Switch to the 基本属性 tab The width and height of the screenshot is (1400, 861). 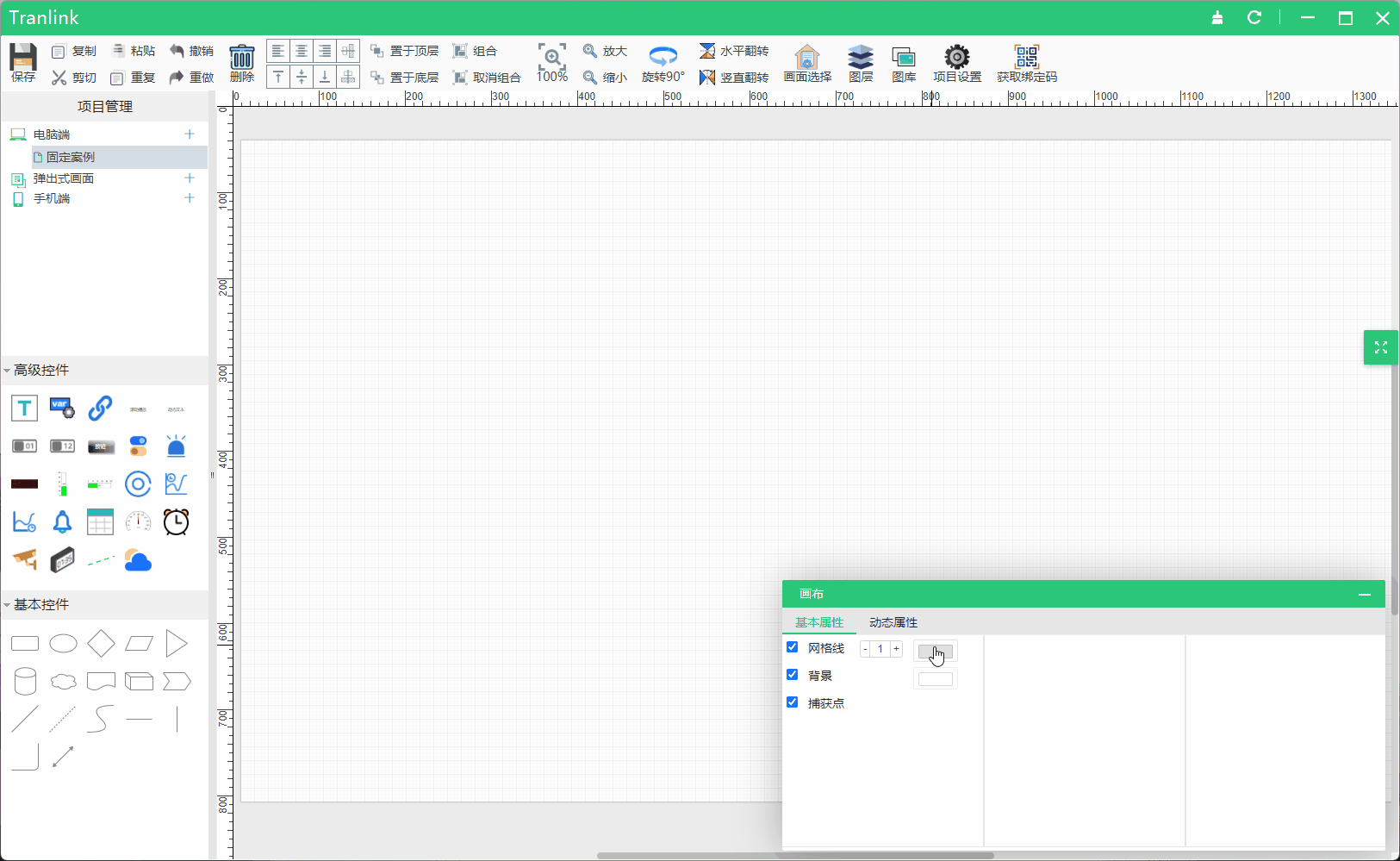click(819, 622)
